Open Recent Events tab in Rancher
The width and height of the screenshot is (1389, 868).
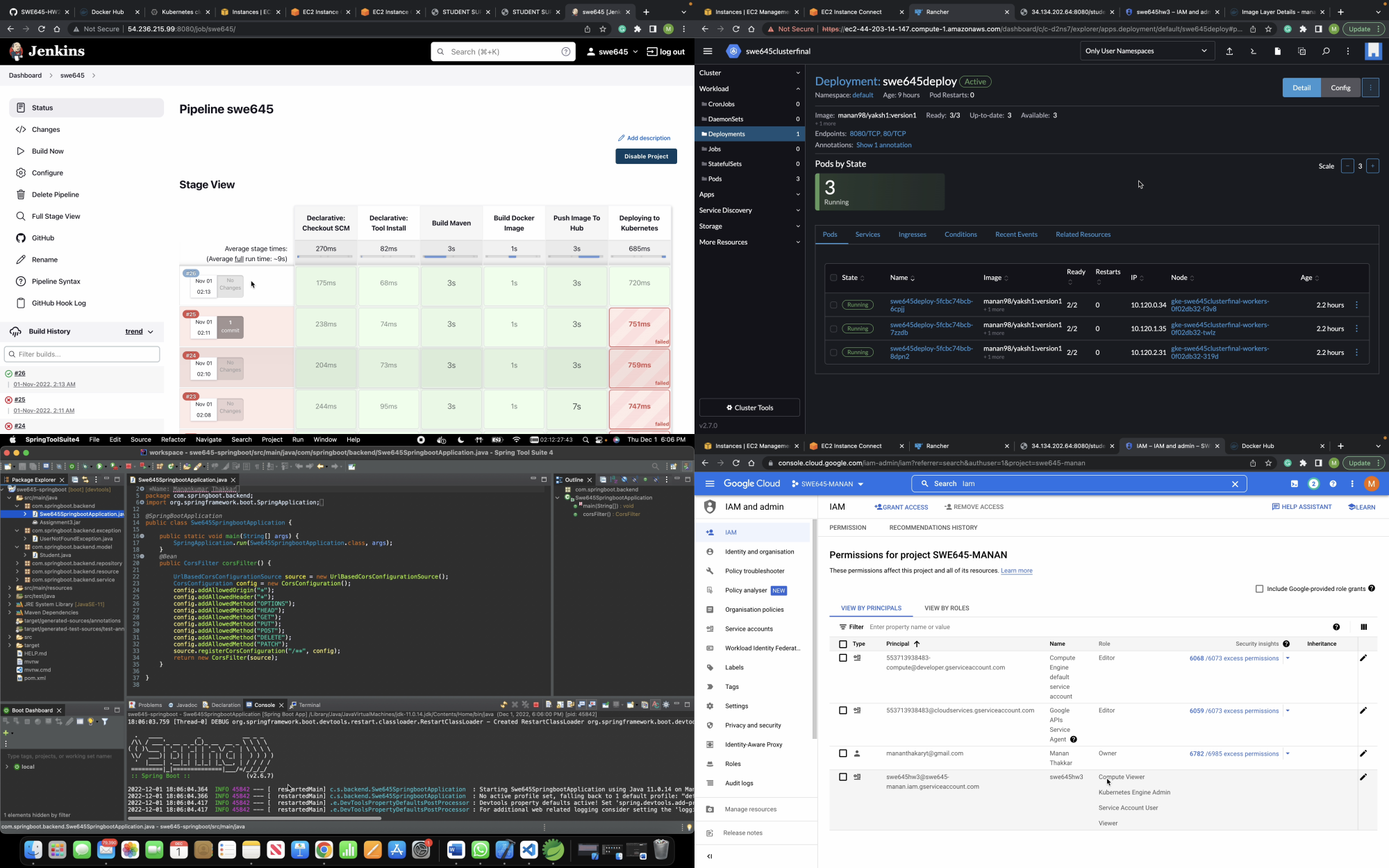pyautogui.click(x=1016, y=235)
